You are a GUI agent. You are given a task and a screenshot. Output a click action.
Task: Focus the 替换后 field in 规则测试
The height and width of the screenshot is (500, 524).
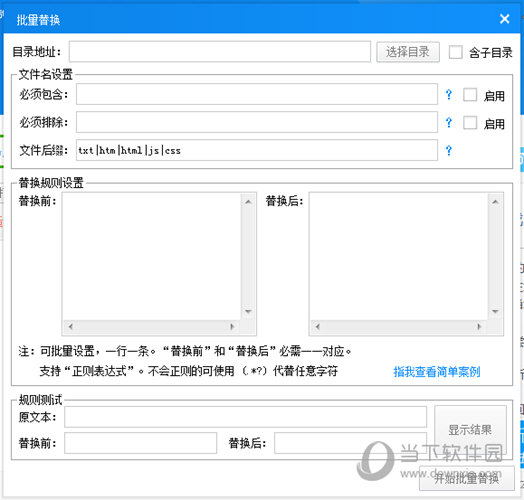[x=350, y=443]
